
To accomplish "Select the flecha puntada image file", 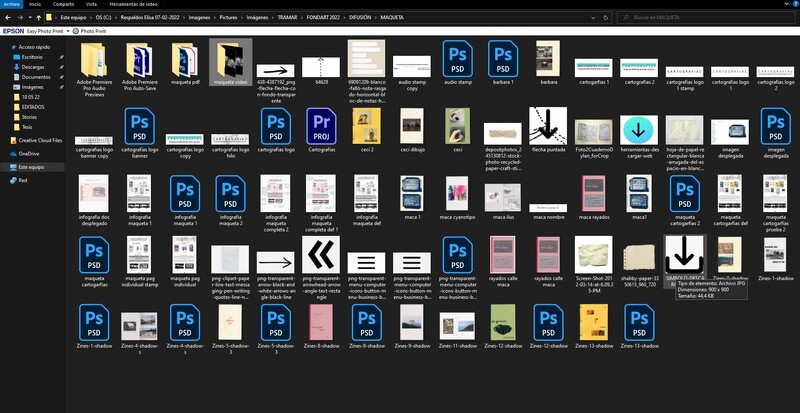I will click(x=548, y=130).
